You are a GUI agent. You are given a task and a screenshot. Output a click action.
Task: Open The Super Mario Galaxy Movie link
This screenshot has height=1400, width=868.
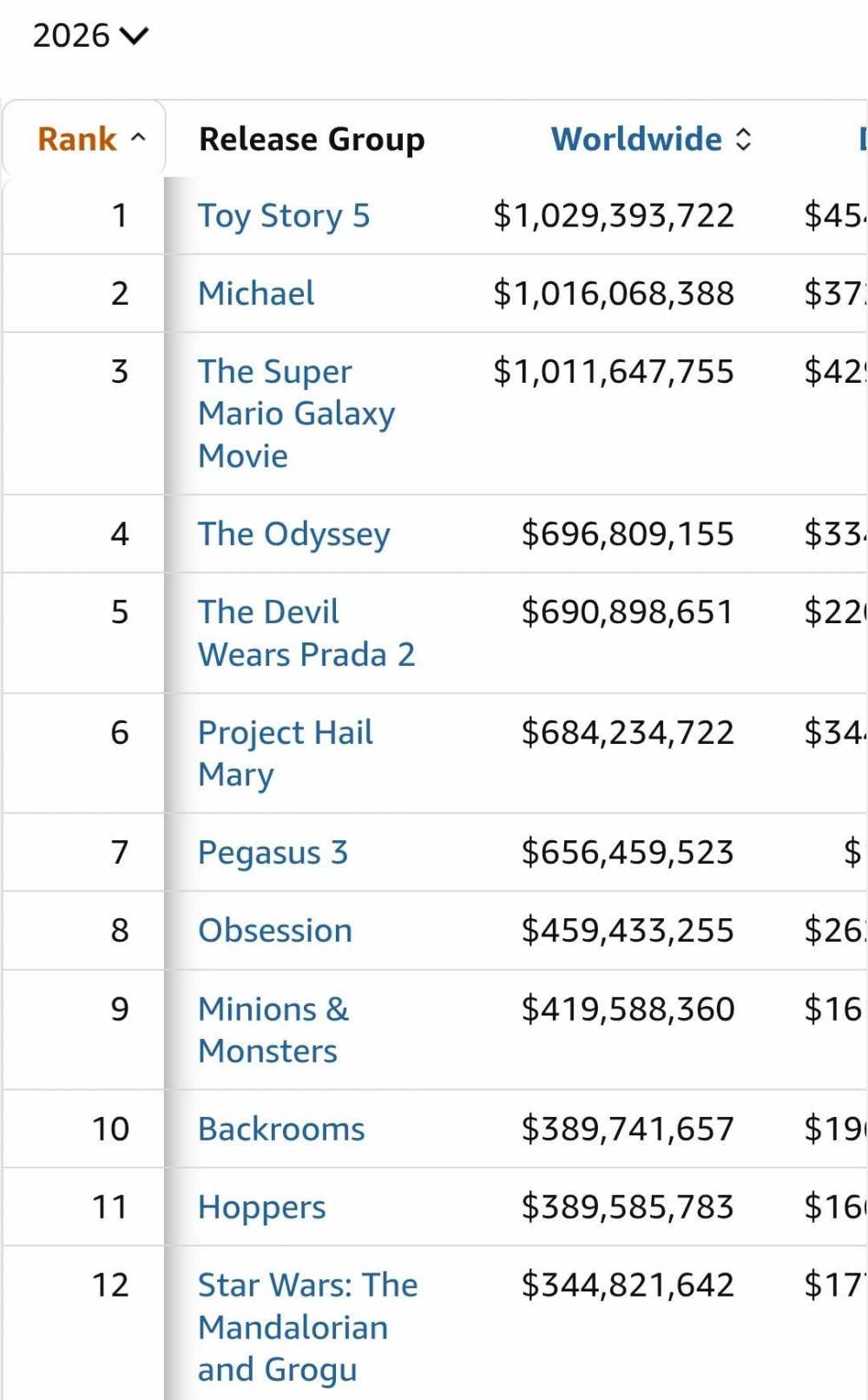[296, 413]
